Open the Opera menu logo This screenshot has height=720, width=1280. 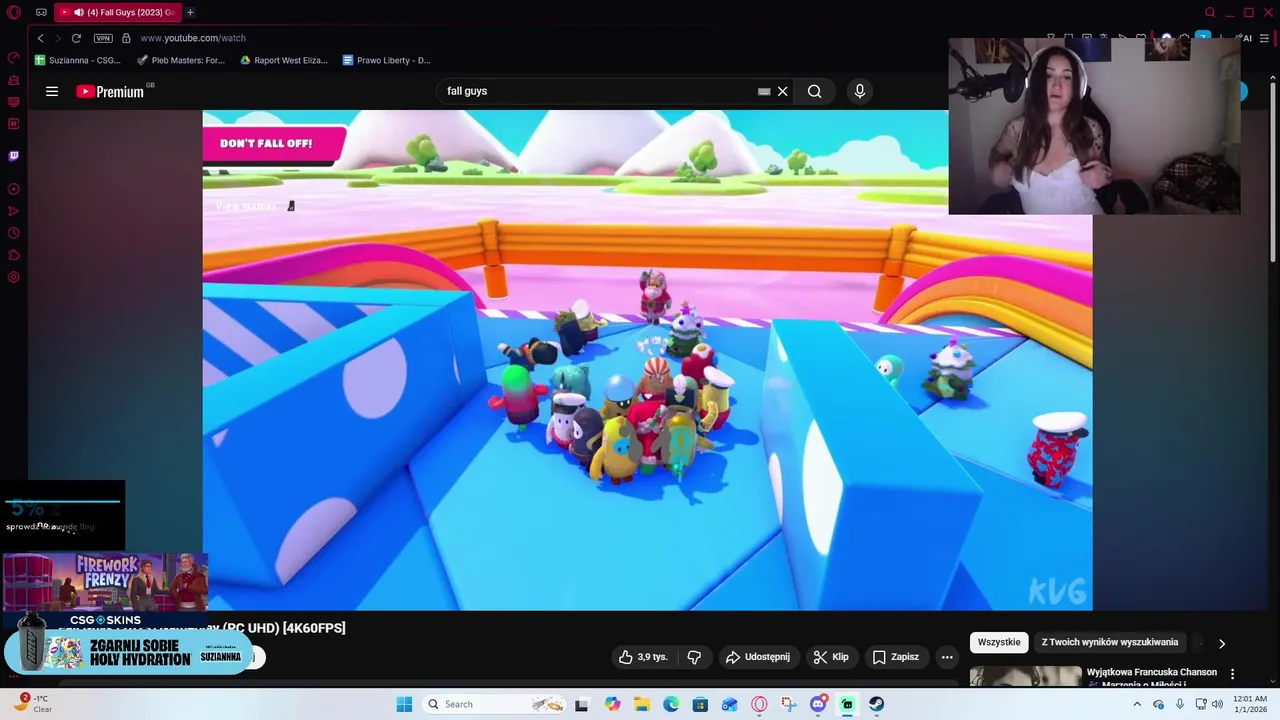point(14,12)
